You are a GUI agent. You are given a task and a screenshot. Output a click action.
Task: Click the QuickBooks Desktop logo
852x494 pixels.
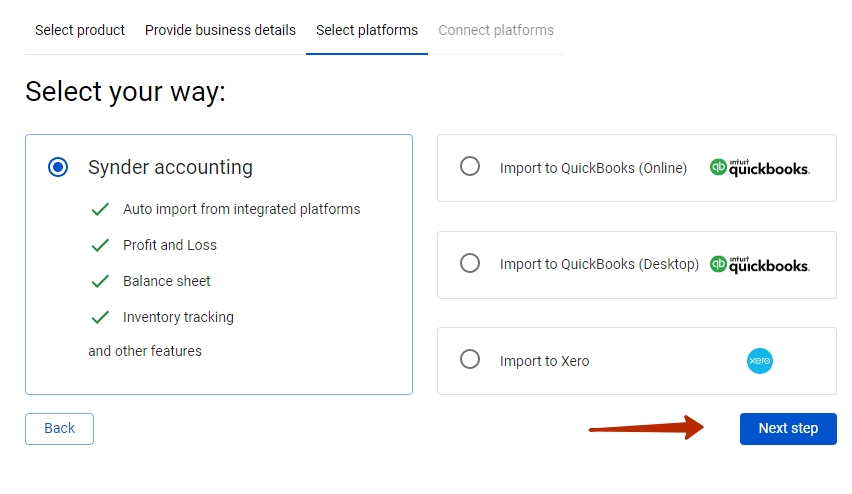(x=760, y=264)
